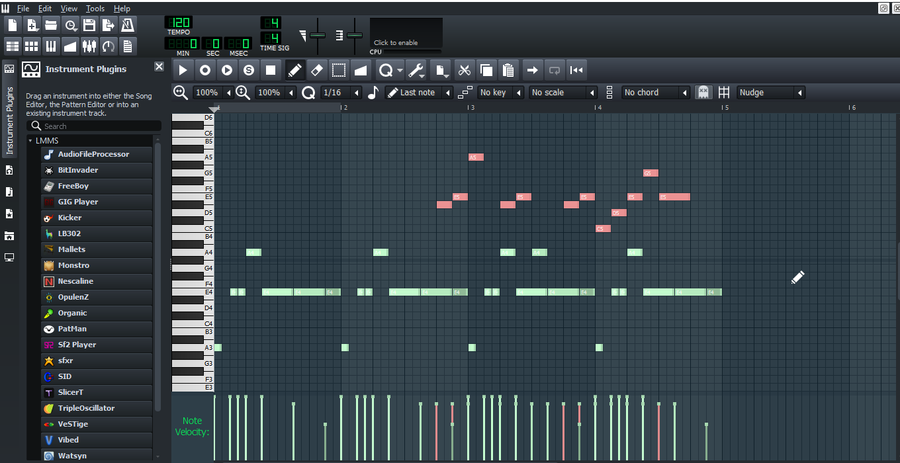Open an existing project folder icon
Viewport: 900px width, 463px height.
(x=51, y=25)
